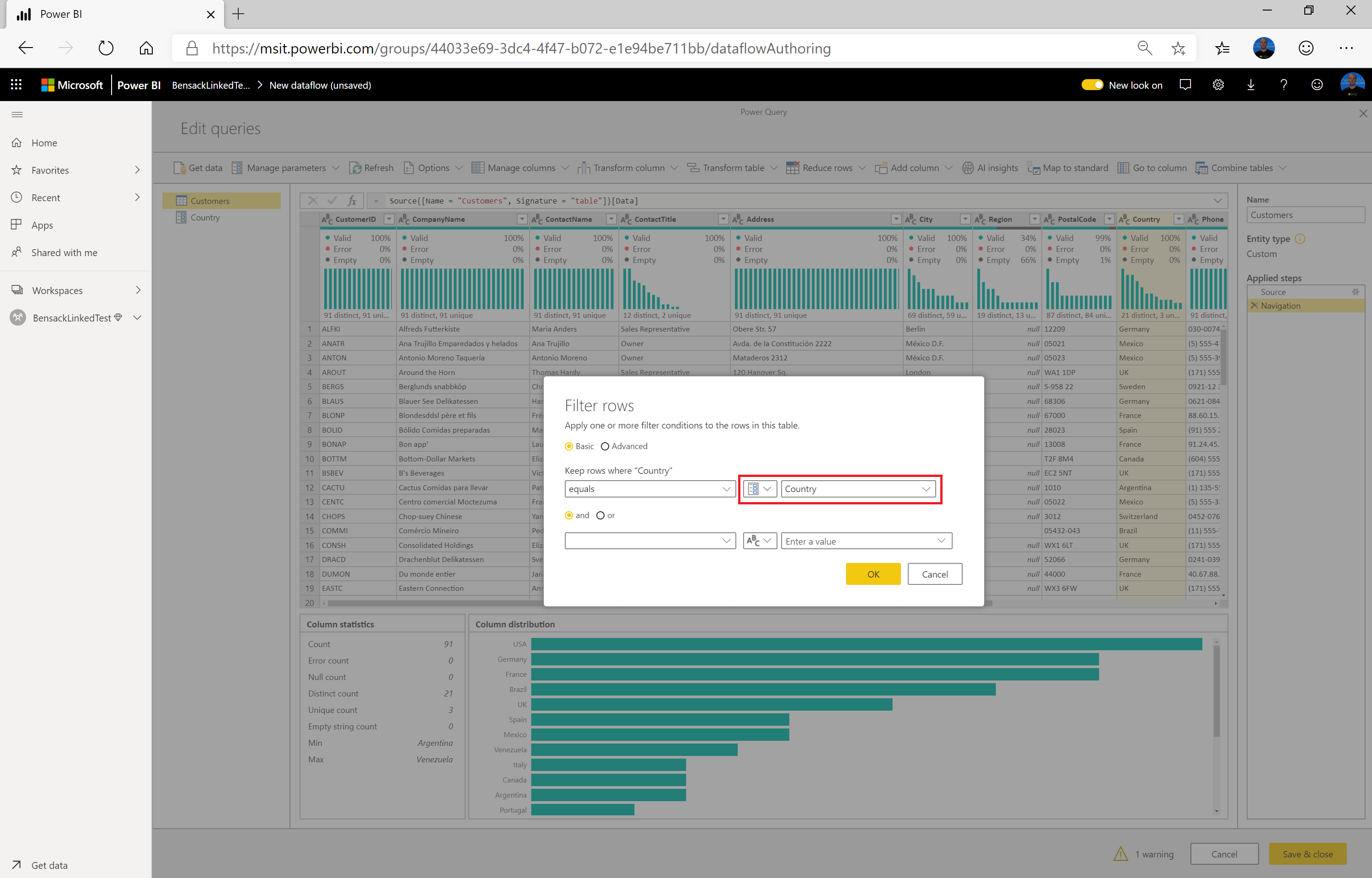Open Add column menu

click(x=914, y=168)
